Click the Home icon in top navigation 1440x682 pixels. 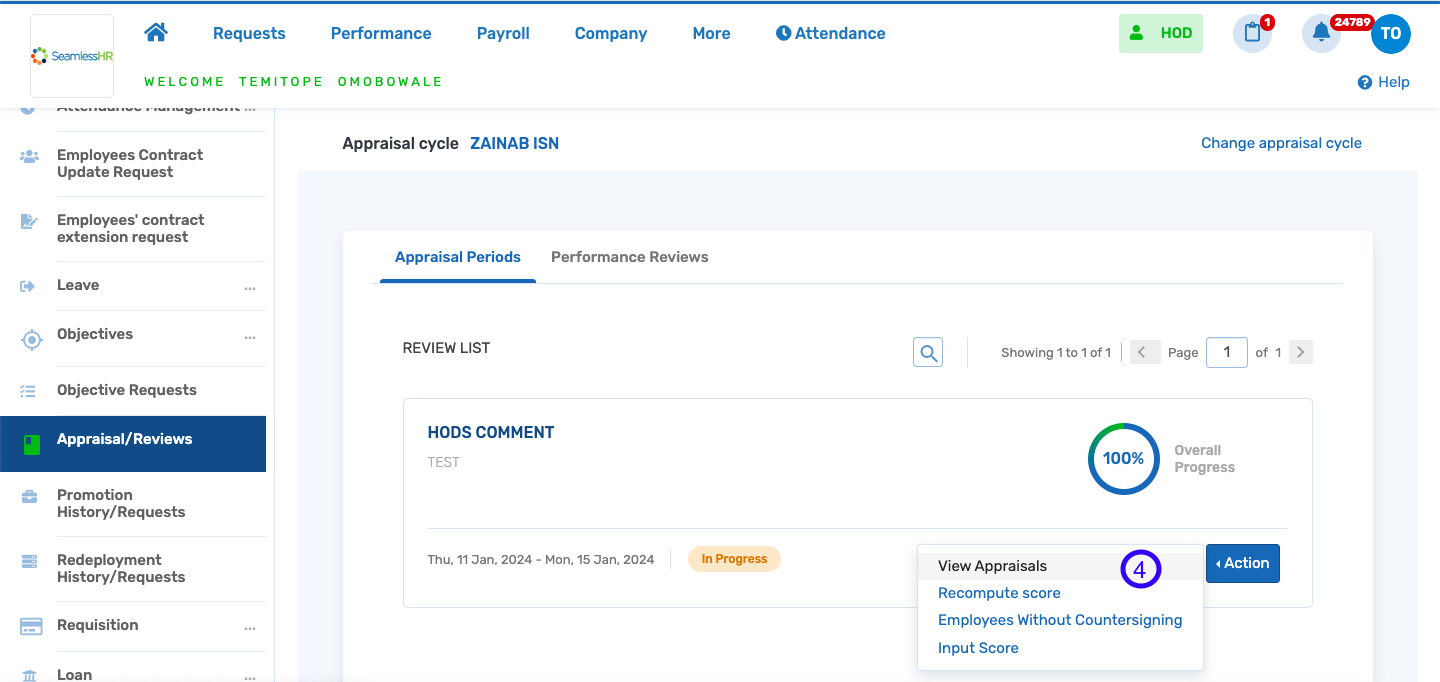coord(155,33)
